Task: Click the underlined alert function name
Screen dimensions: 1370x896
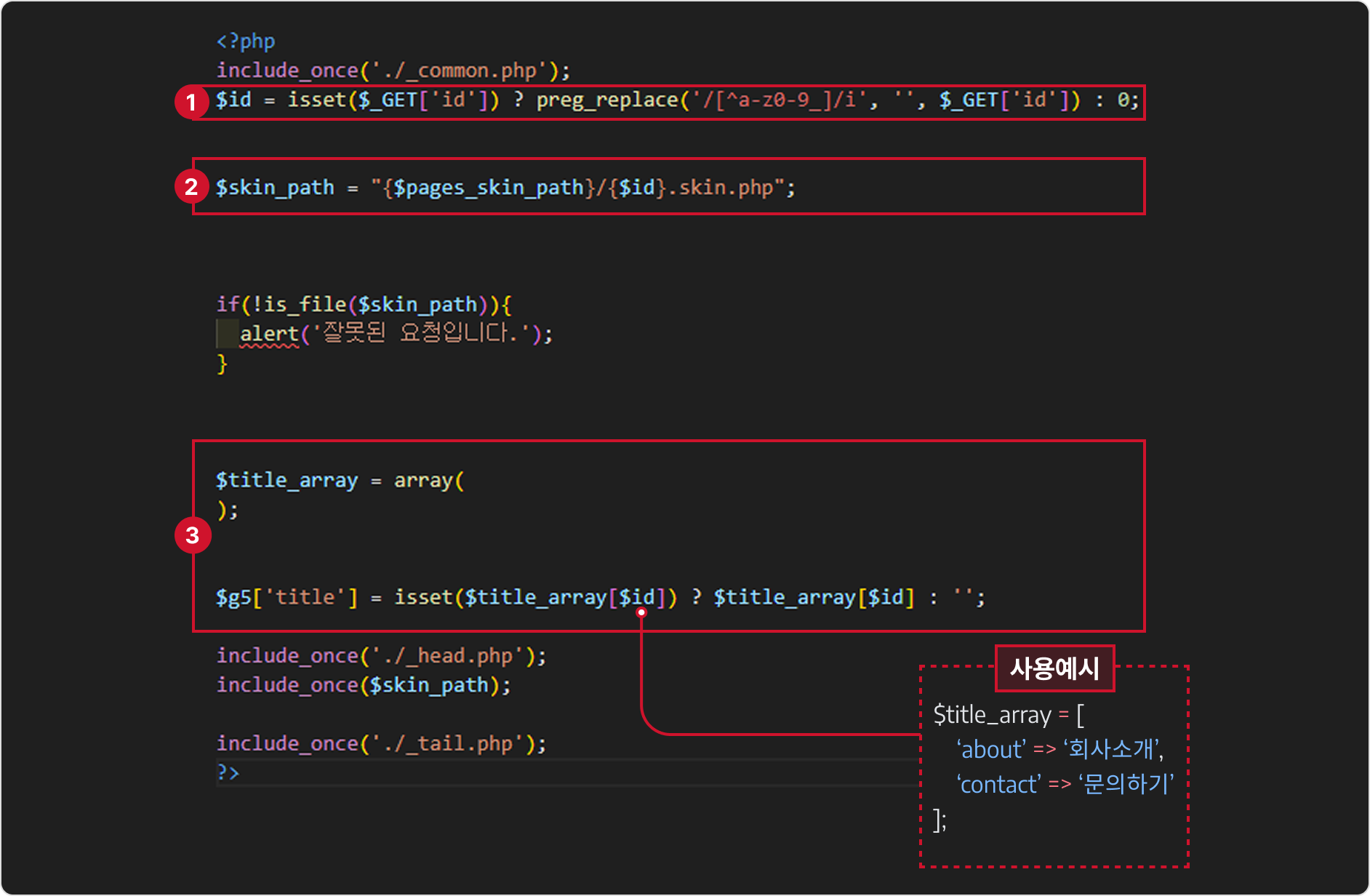Action: click(x=269, y=334)
